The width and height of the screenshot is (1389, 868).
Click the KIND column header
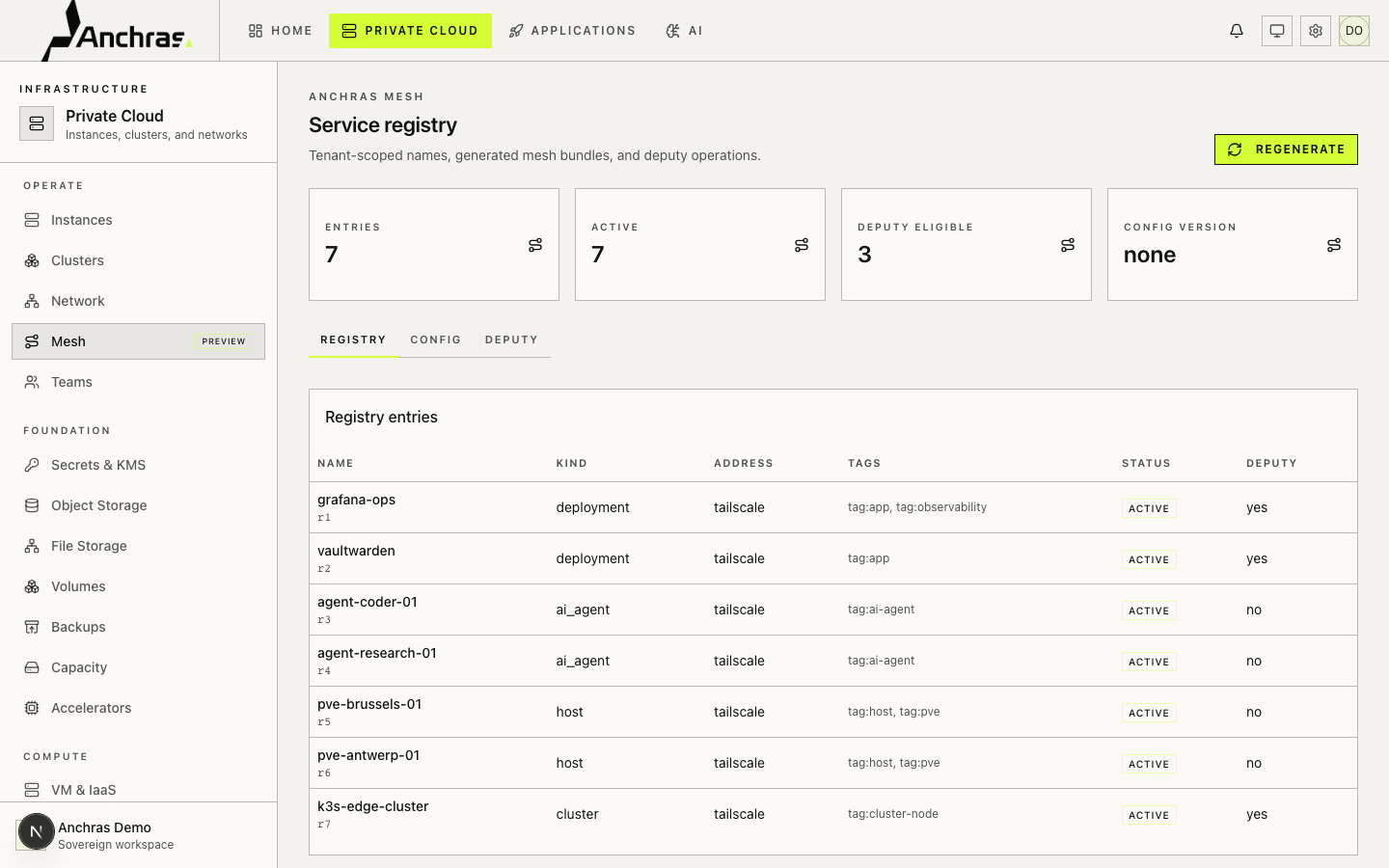tap(572, 463)
